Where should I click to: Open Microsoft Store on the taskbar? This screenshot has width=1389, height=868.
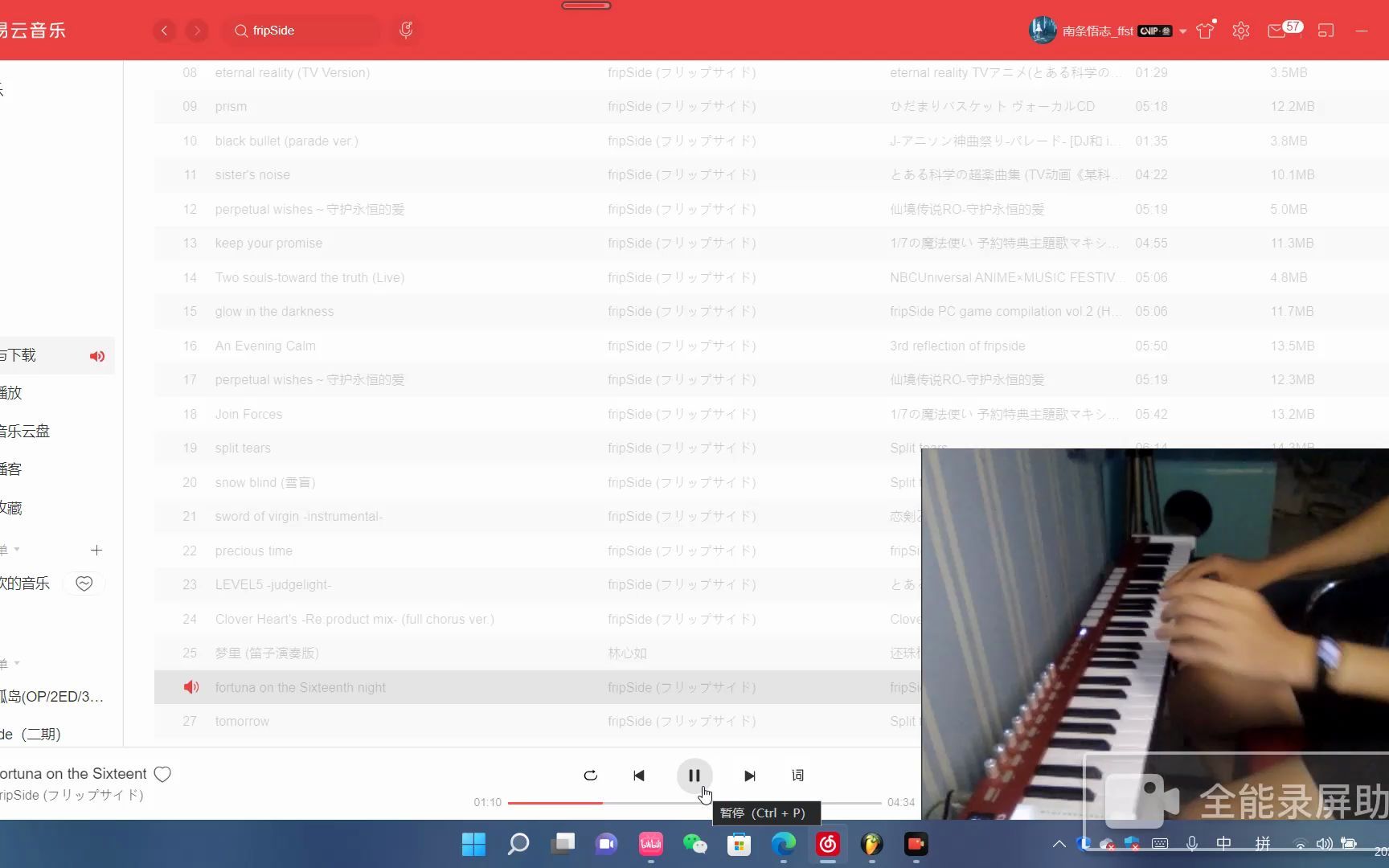click(x=739, y=844)
